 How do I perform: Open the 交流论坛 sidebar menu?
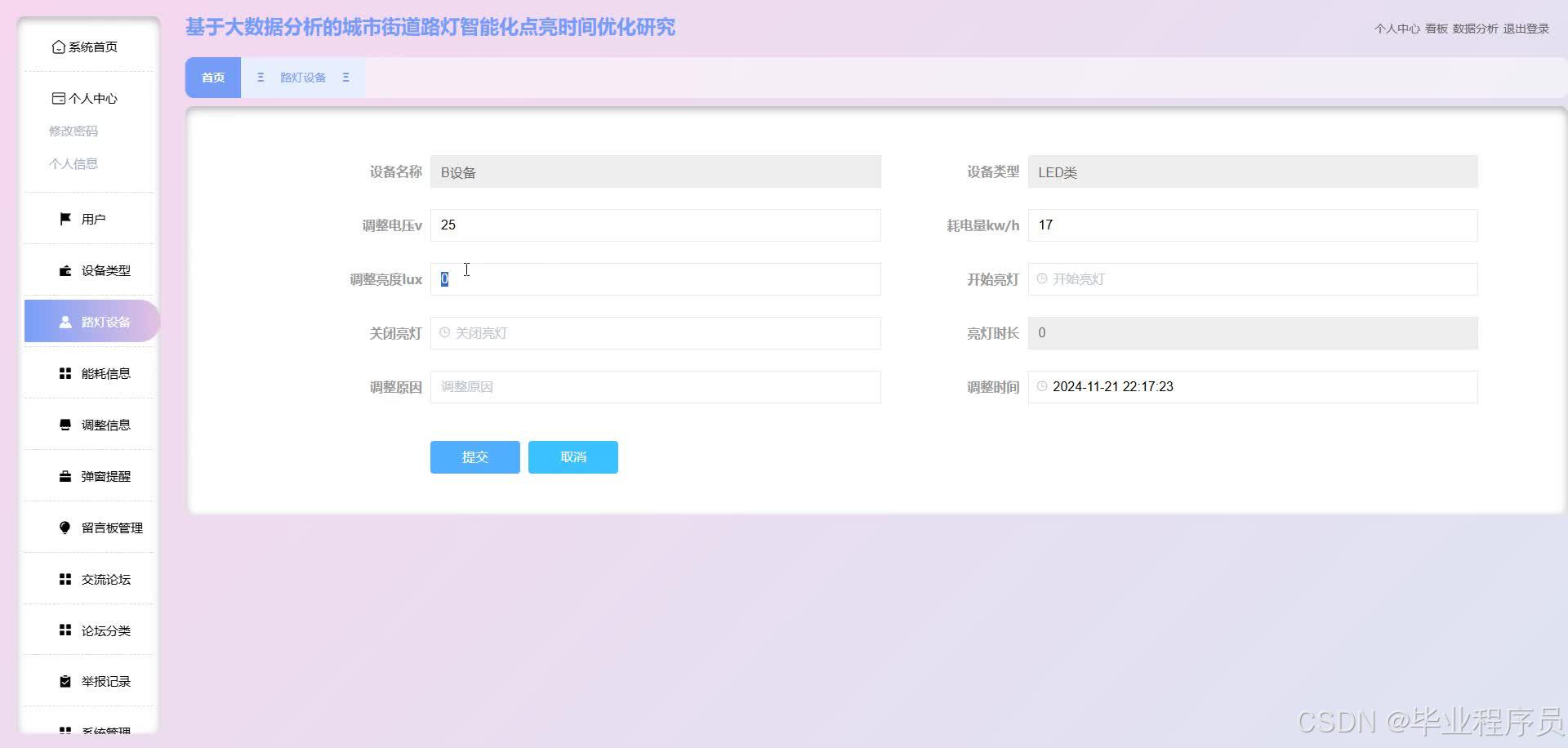(88, 579)
